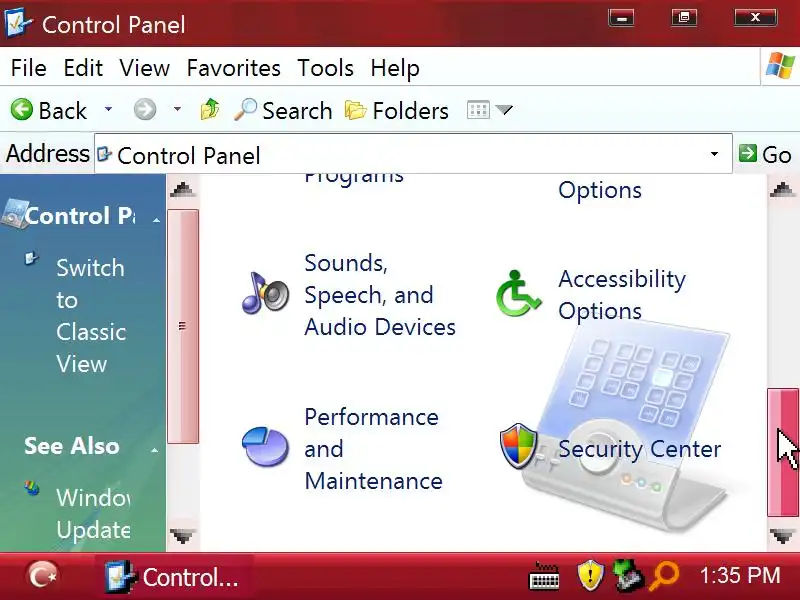Go up one folder level icon
The width and height of the screenshot is (800, 600).
pos(210,109)
